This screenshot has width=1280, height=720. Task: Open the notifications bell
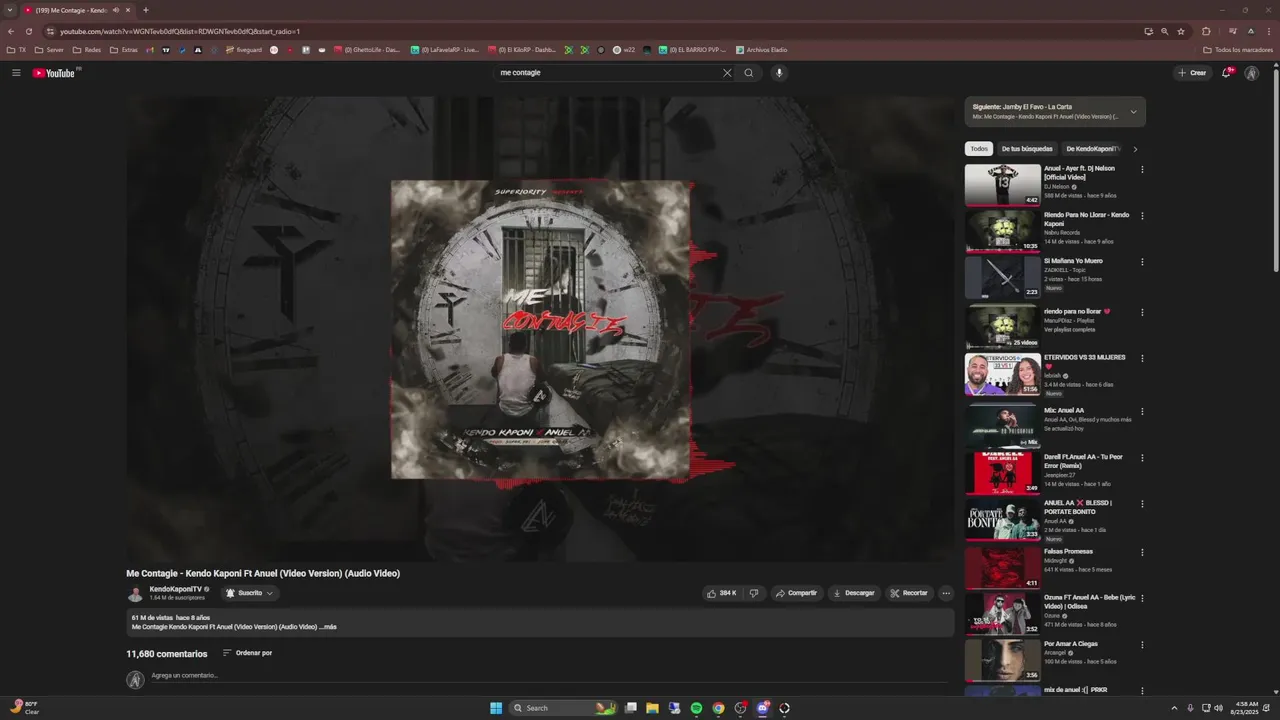(1227, 73)
